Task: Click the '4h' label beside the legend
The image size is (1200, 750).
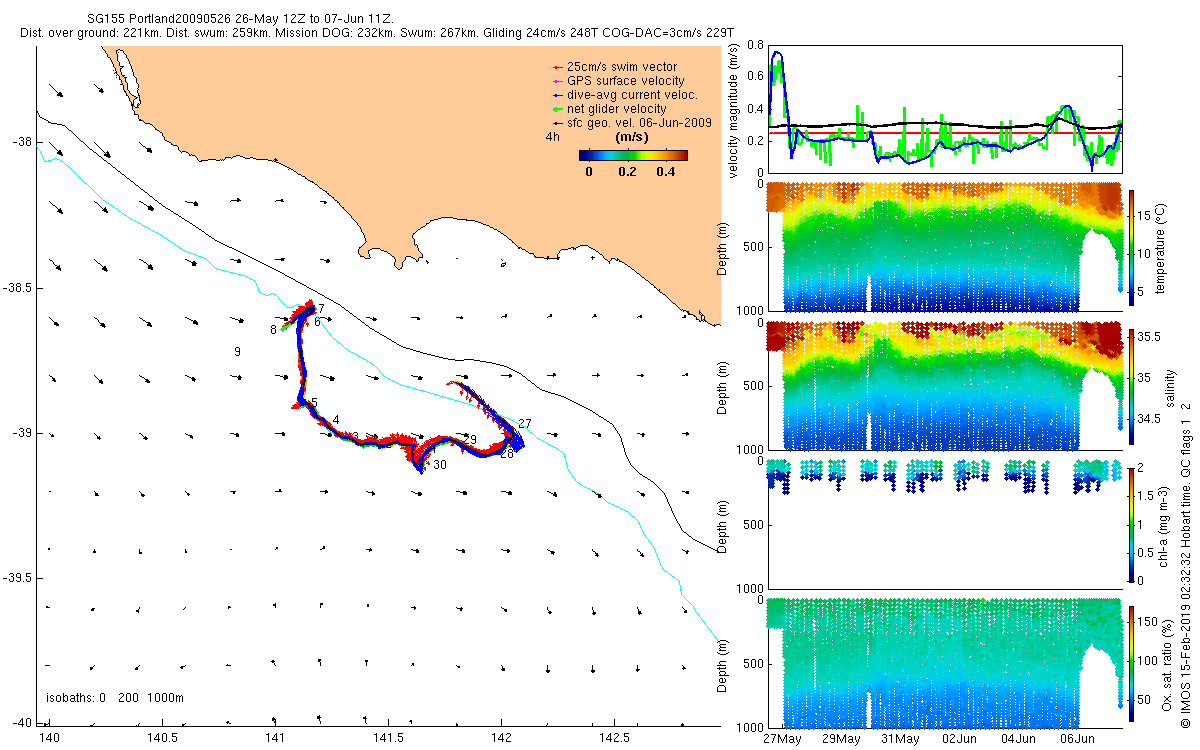Action: [552, 135]
